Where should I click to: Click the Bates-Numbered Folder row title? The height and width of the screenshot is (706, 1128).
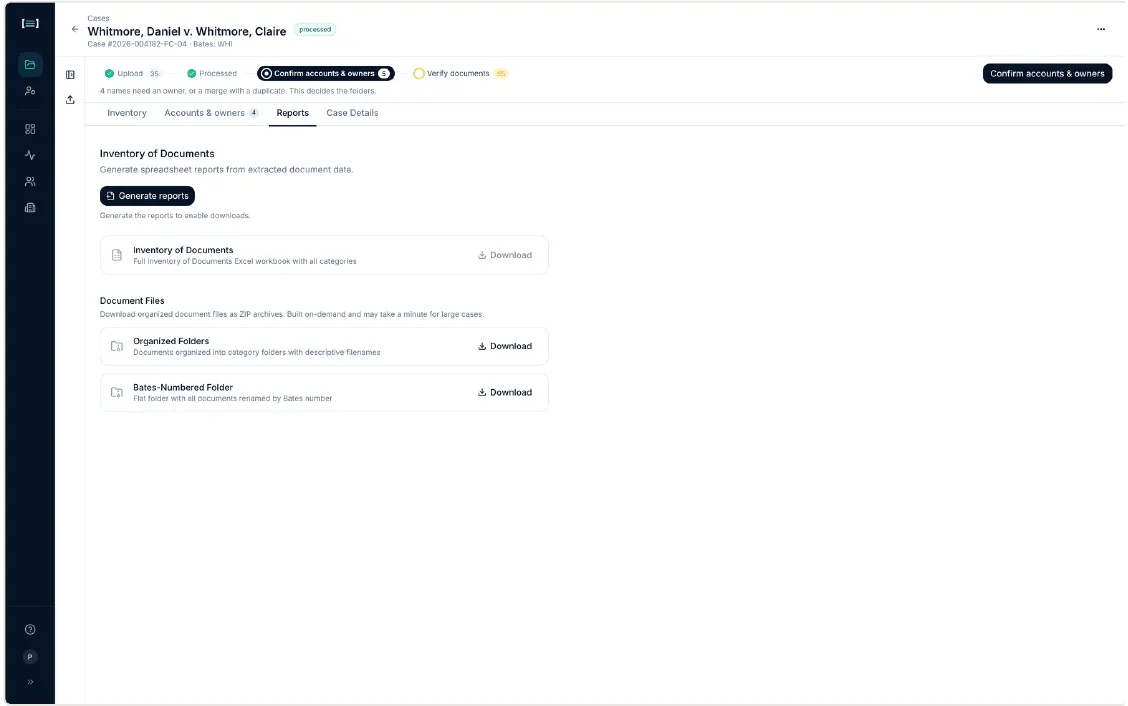point(183,387)
